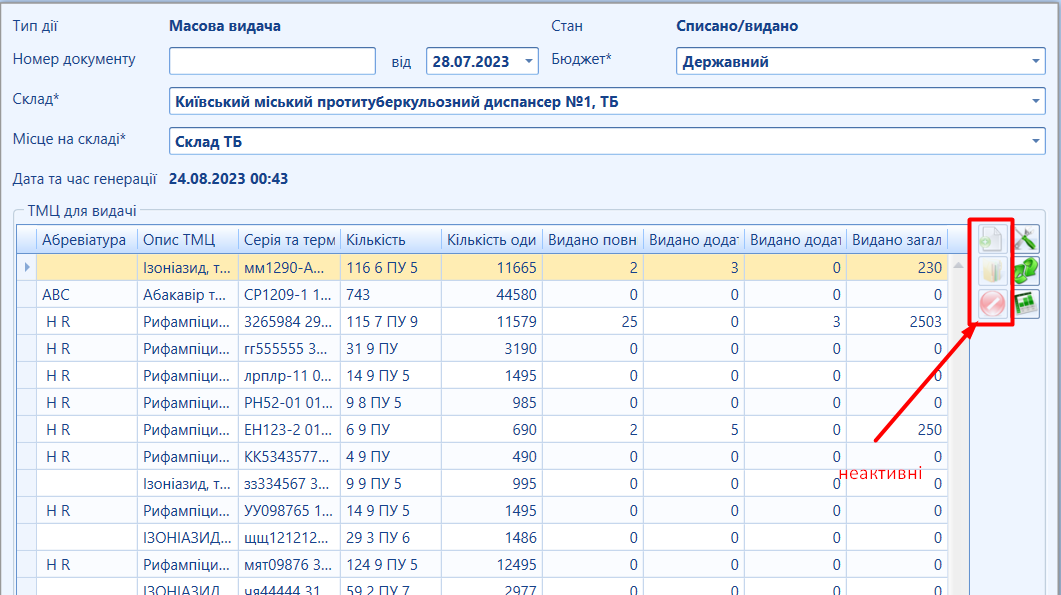The height and width of the screenshot is (595, 1061).
Task: Select the ІЗОНІАЗИД description in row щщ121212
Action: coord(187,538)
